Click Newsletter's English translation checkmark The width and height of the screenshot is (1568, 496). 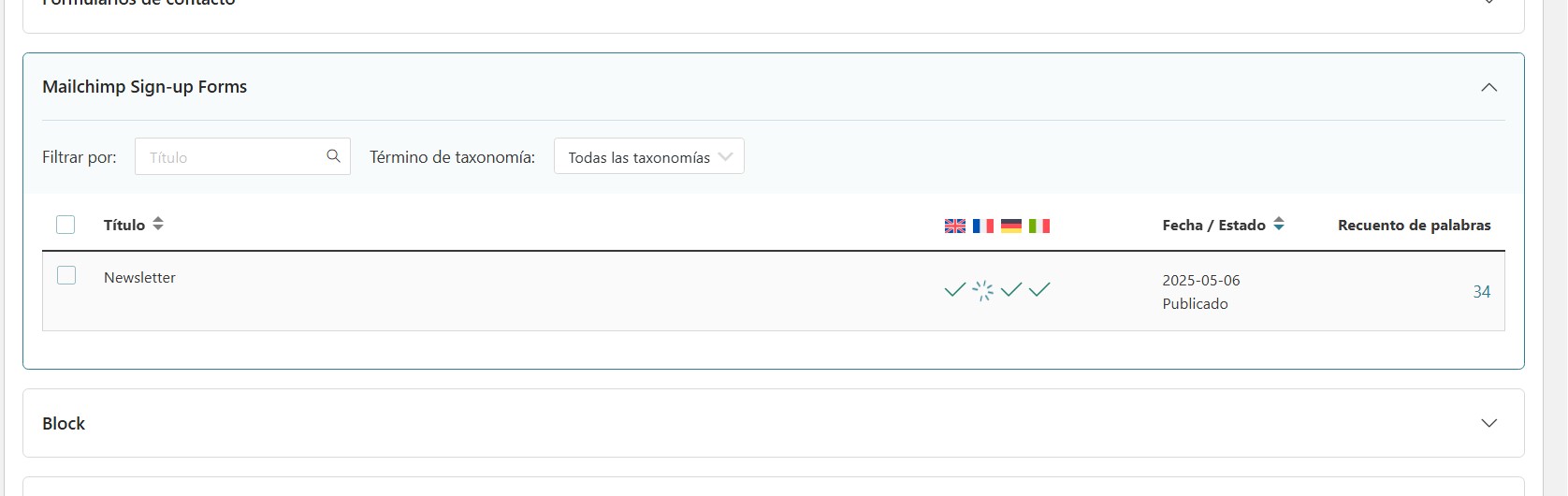click(x=954, y=290)
